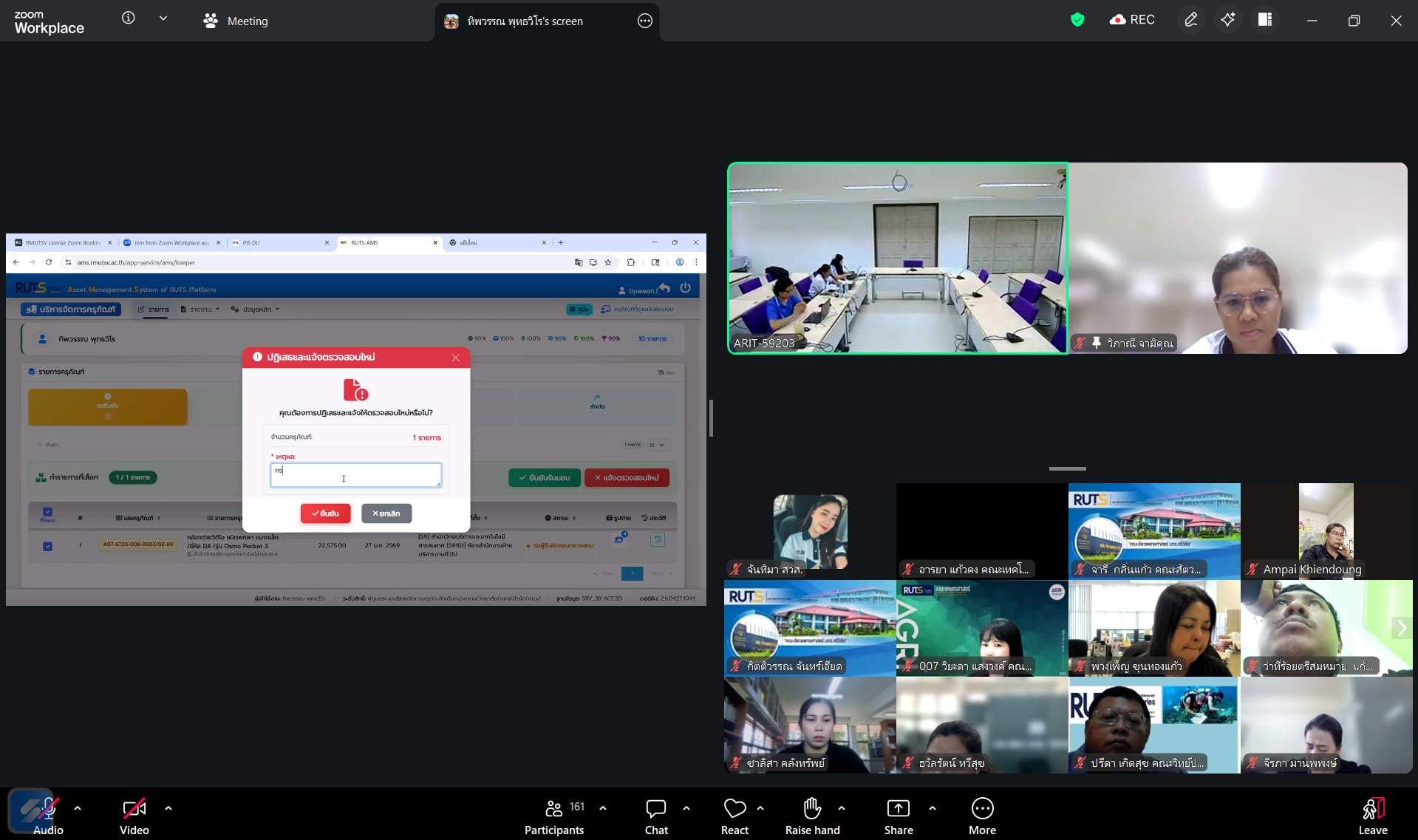Open the Chat panel
The image size is (1418, 840).
click(655, 816)
